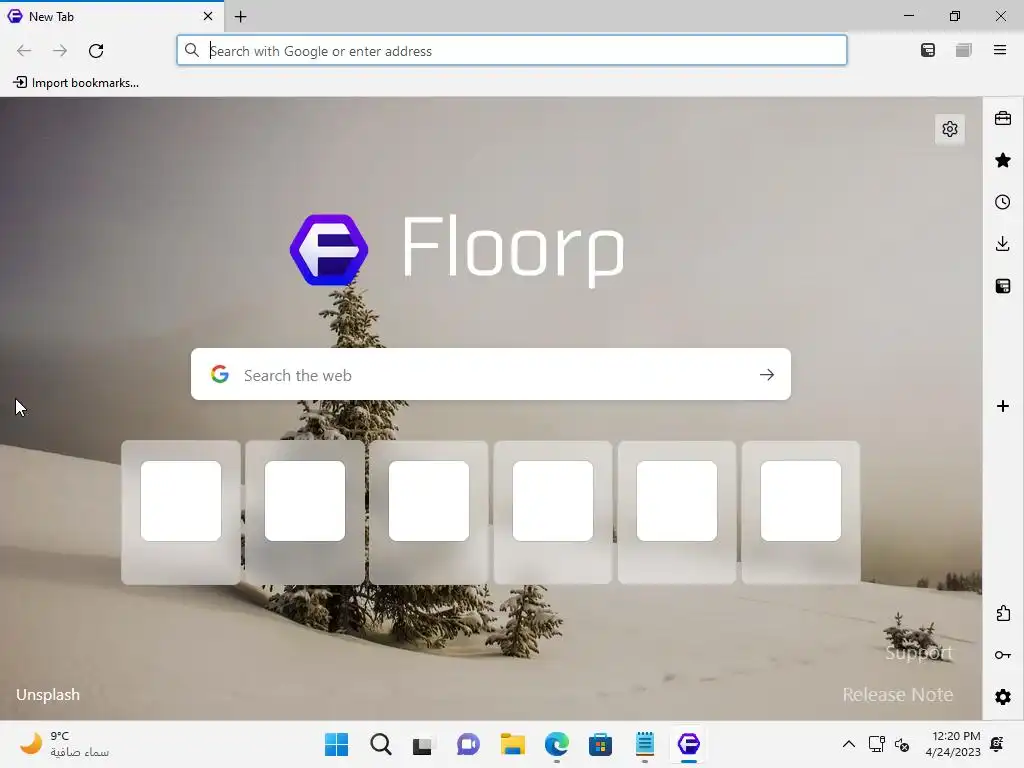Open weather widget showing 9°C
Screen dimensions: 1024x768
(64, 744)
